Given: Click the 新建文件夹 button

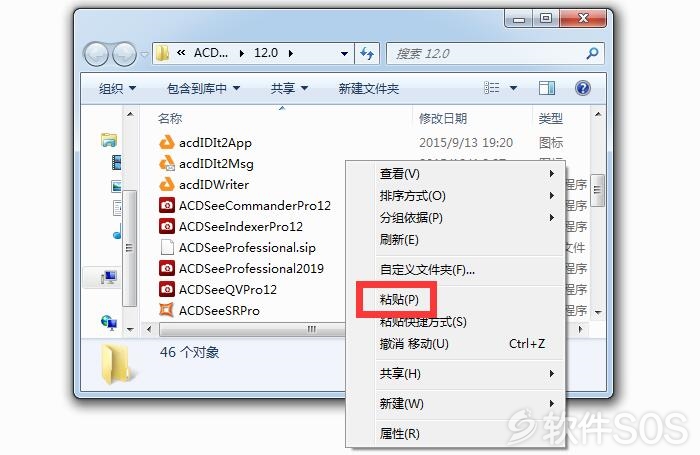Looking at the screenshot, I should [x=368, y=88].
